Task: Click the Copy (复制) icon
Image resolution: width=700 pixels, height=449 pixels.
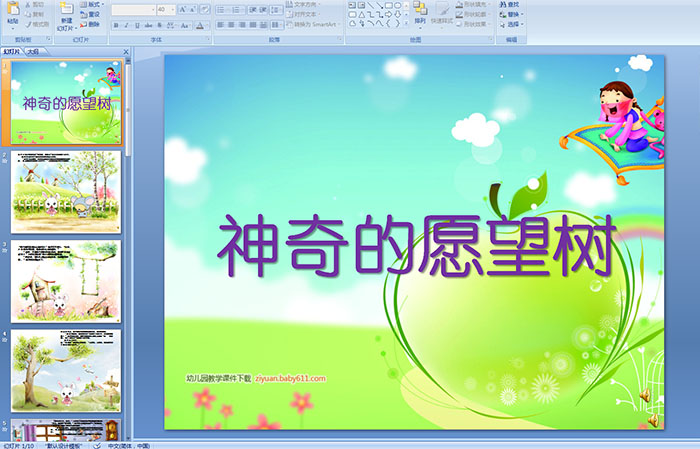Action: (x=29, y=15)
